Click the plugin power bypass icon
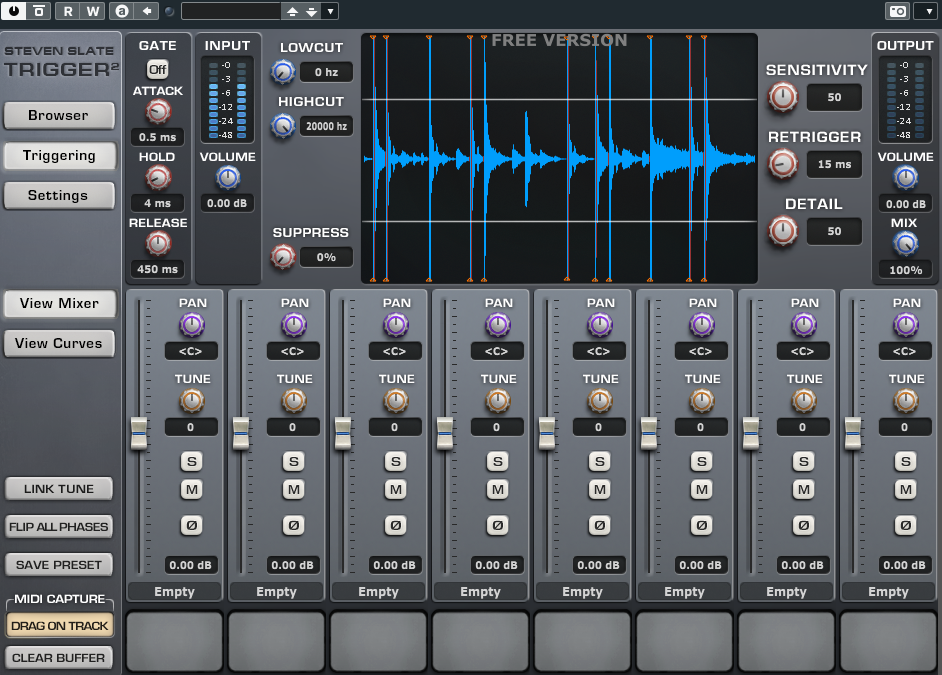 click(x=13, y=11)
